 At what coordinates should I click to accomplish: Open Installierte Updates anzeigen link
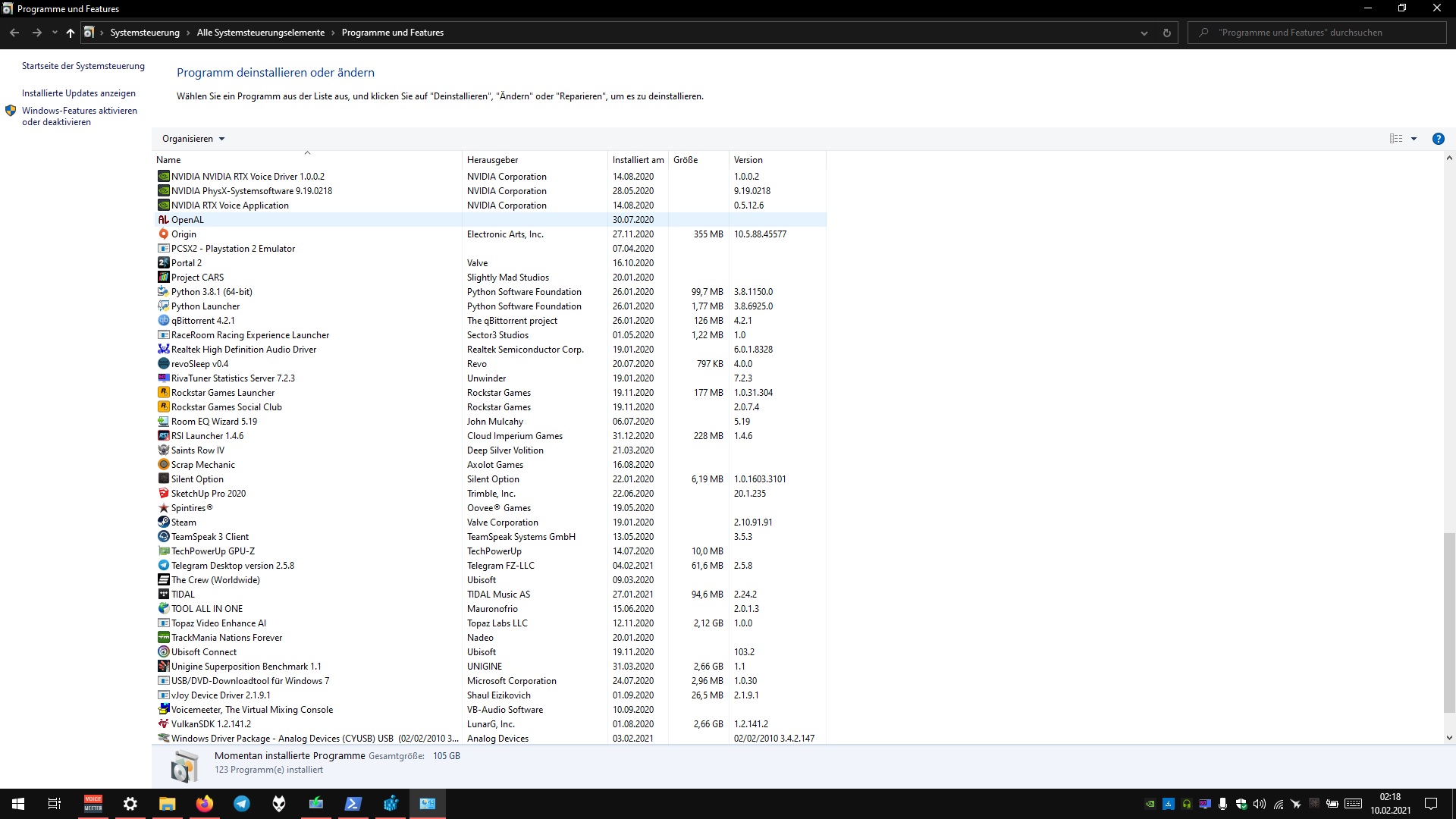79,93
